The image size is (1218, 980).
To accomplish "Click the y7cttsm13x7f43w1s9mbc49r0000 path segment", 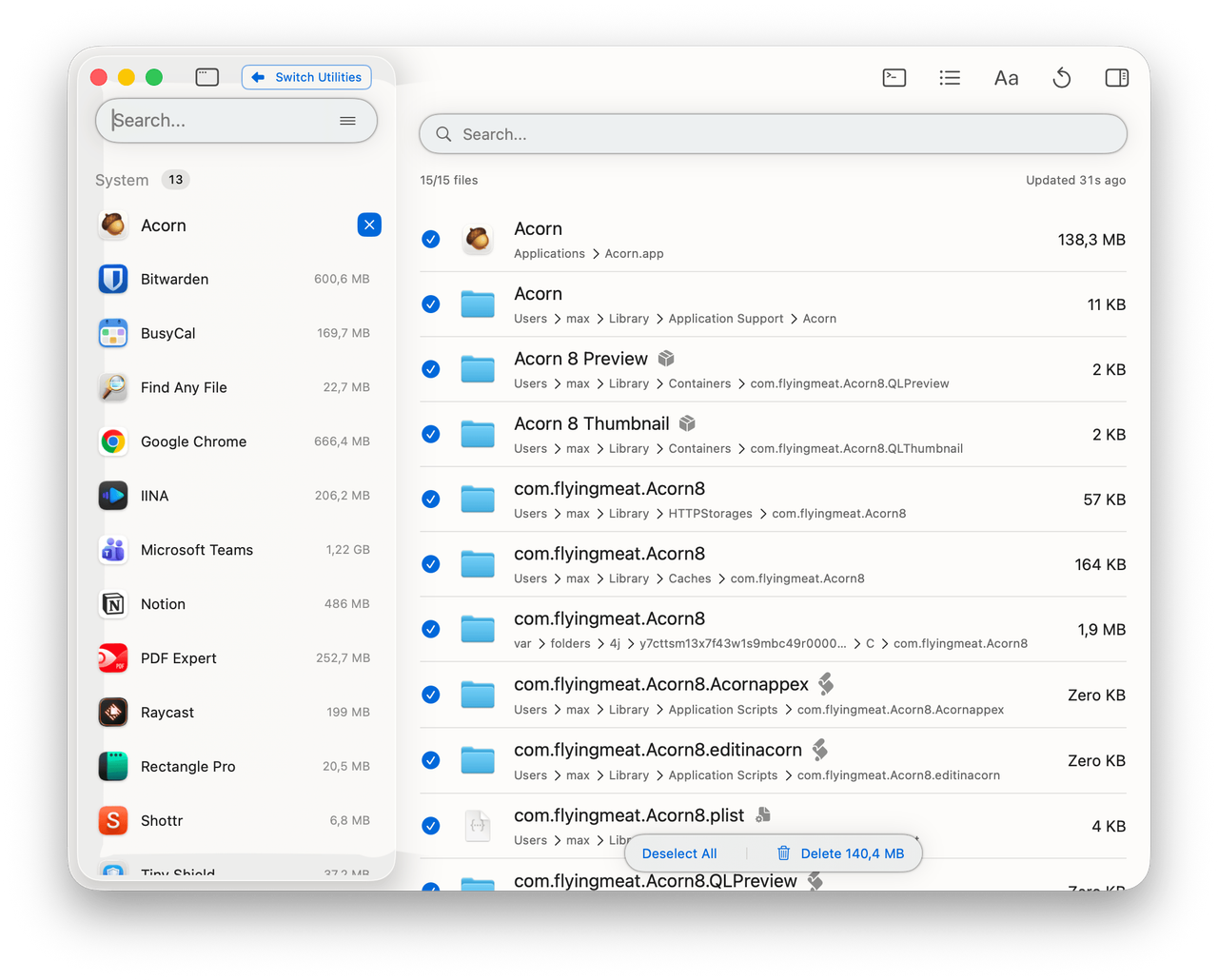I will click(x=743, y=643).
